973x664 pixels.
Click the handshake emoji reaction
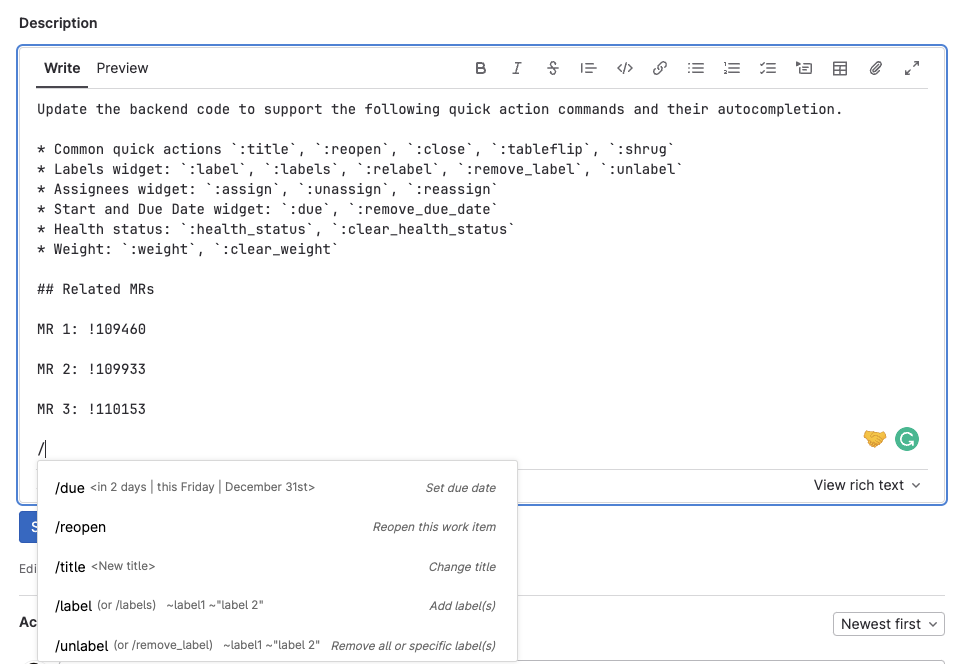click(x=874, y=439)
